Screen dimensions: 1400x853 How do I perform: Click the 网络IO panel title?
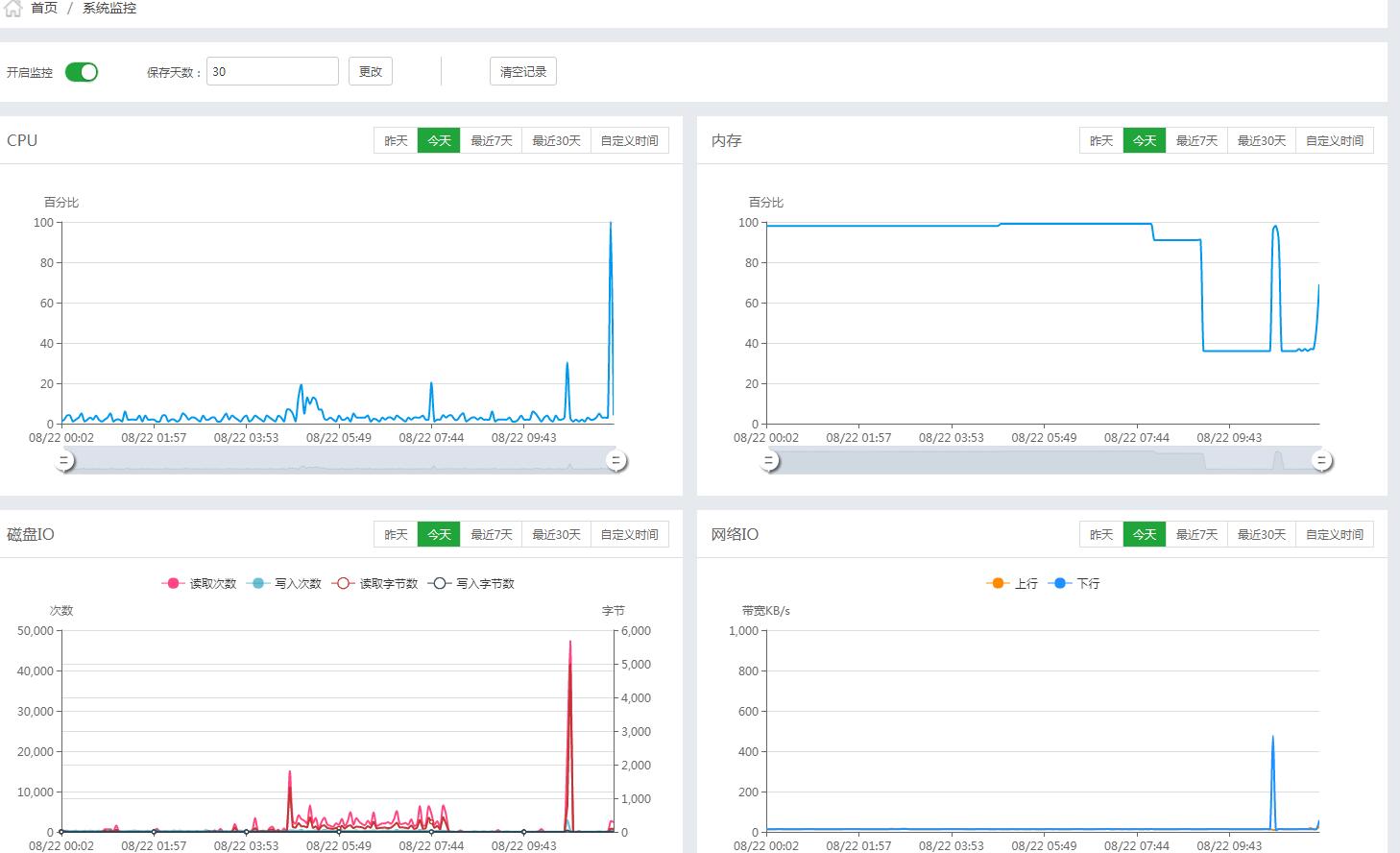[736, 534]
